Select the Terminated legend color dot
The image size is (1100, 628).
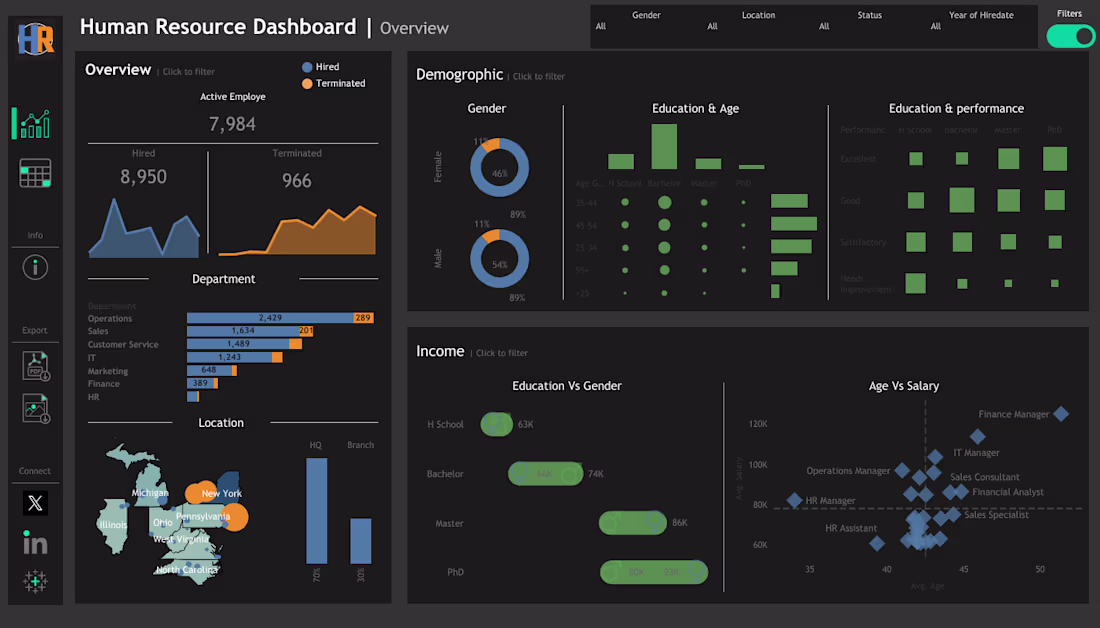coord(307,83)
